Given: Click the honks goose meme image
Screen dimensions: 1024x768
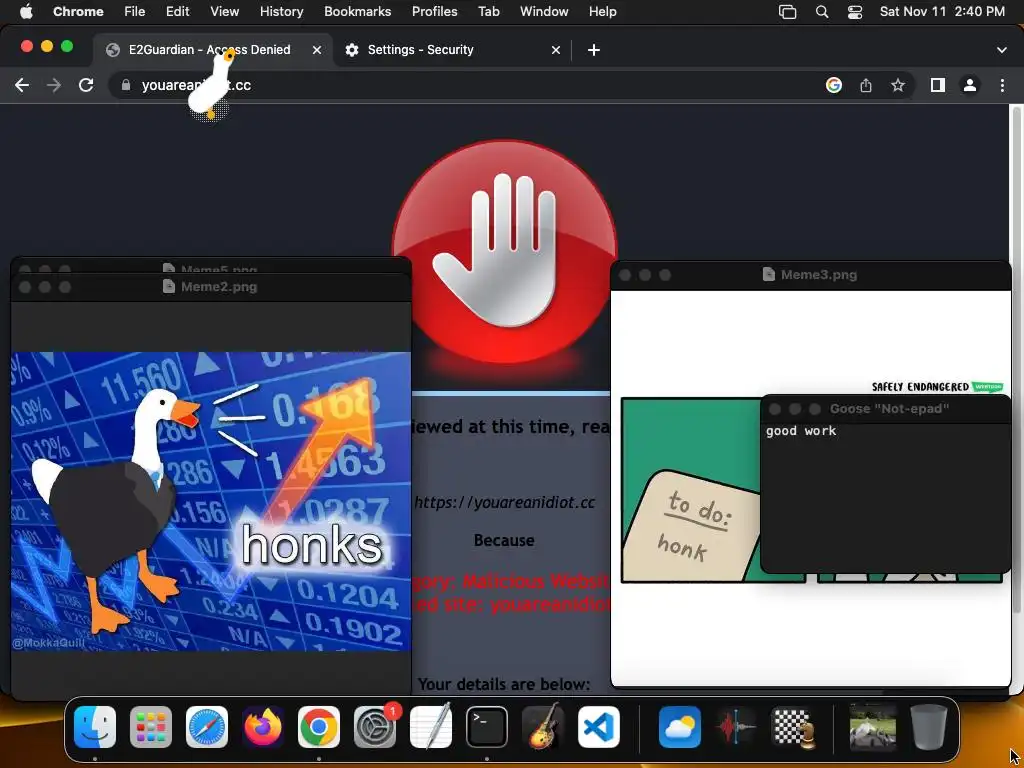Looking at the screenshot, I should 211,502.
